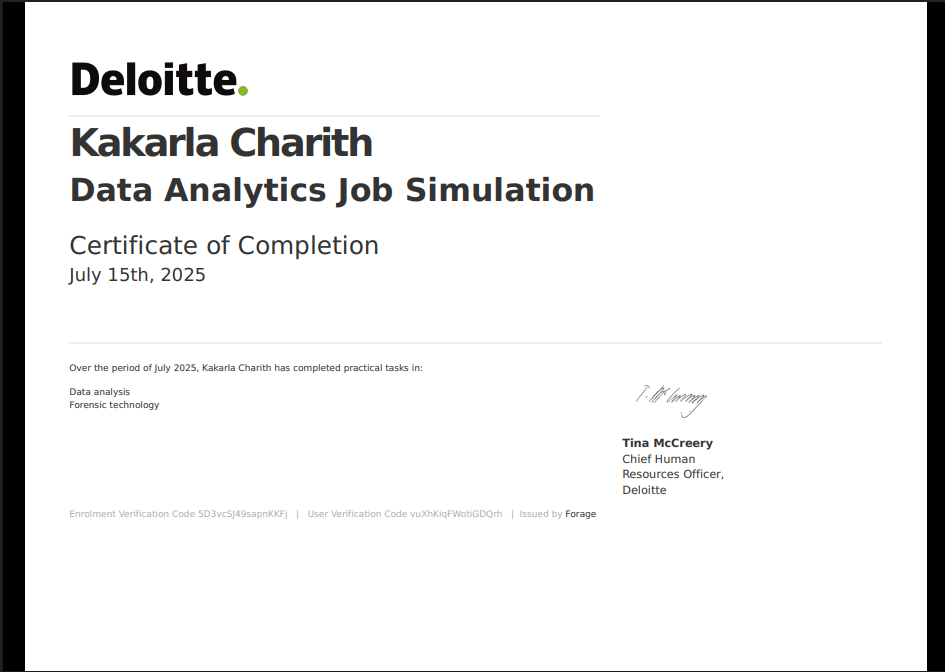This screenshot has height=672, width=945.
Task: Click the green dot in Deloitte logo
Action: (x=244, y=90)
